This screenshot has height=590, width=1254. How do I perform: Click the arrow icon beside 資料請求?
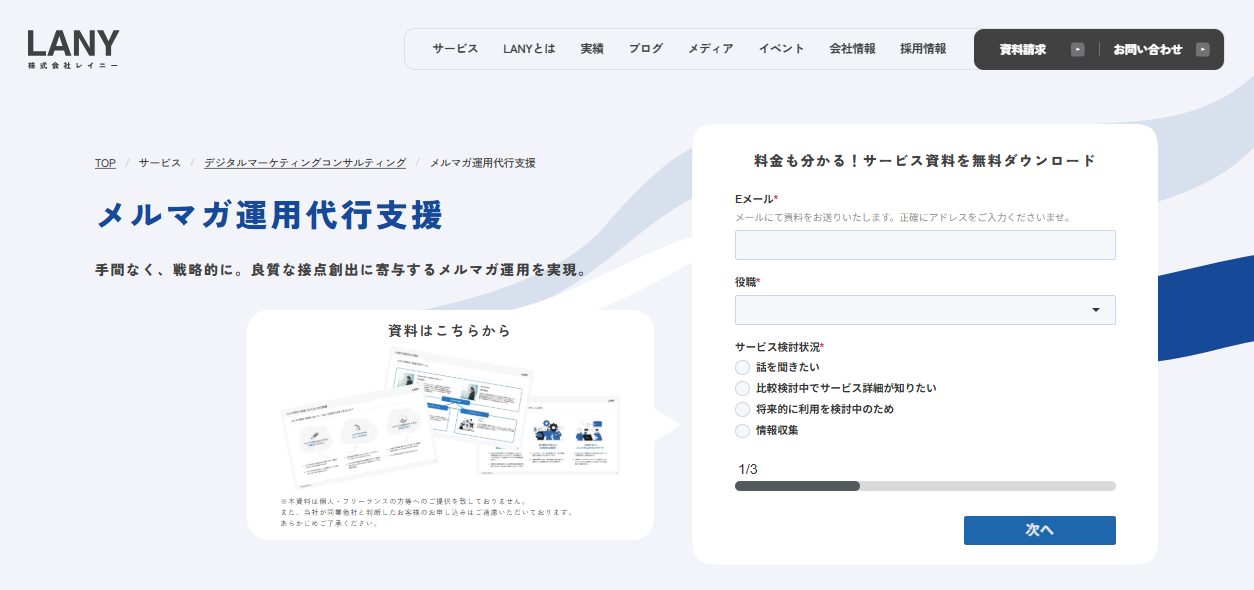(x=1077, y=49)
